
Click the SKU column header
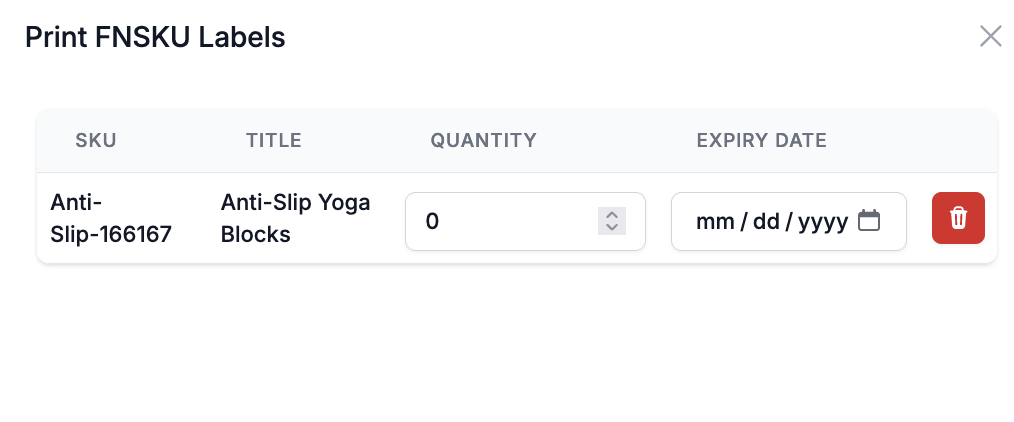[96, 140]
